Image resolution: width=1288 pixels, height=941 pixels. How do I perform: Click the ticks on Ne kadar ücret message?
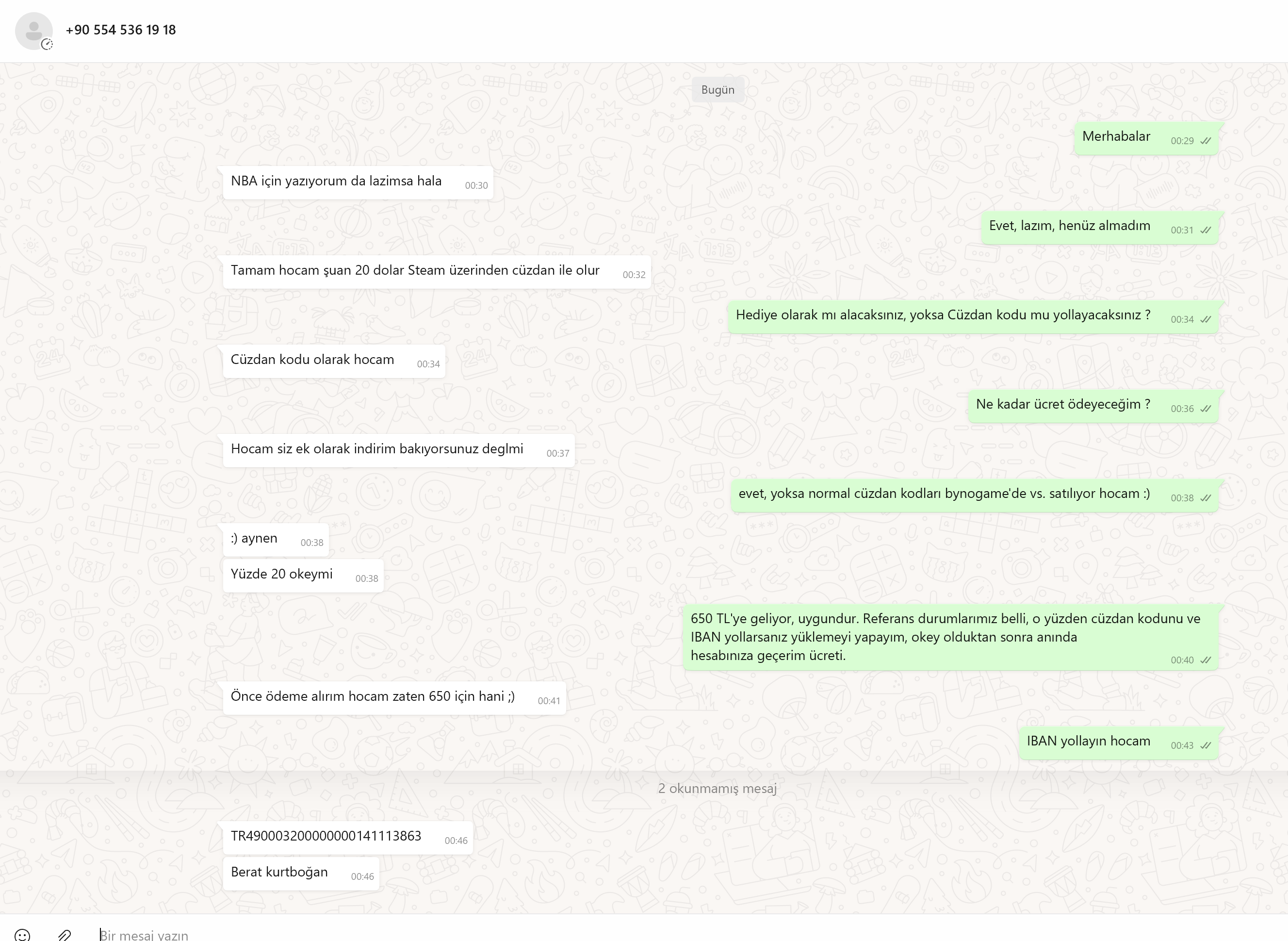[x=1206, y=409]
